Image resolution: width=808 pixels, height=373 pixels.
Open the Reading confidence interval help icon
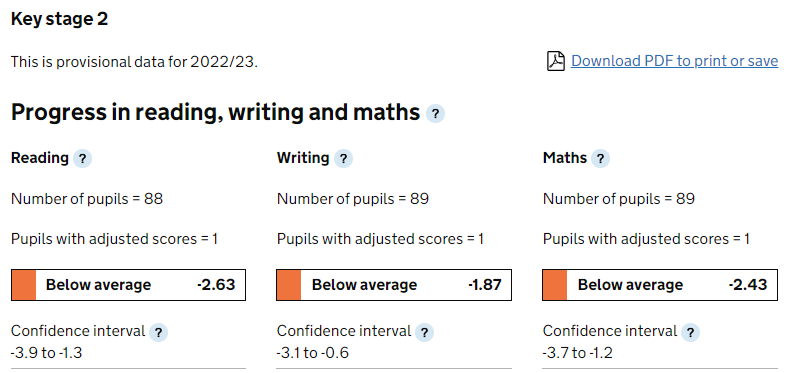158,332
